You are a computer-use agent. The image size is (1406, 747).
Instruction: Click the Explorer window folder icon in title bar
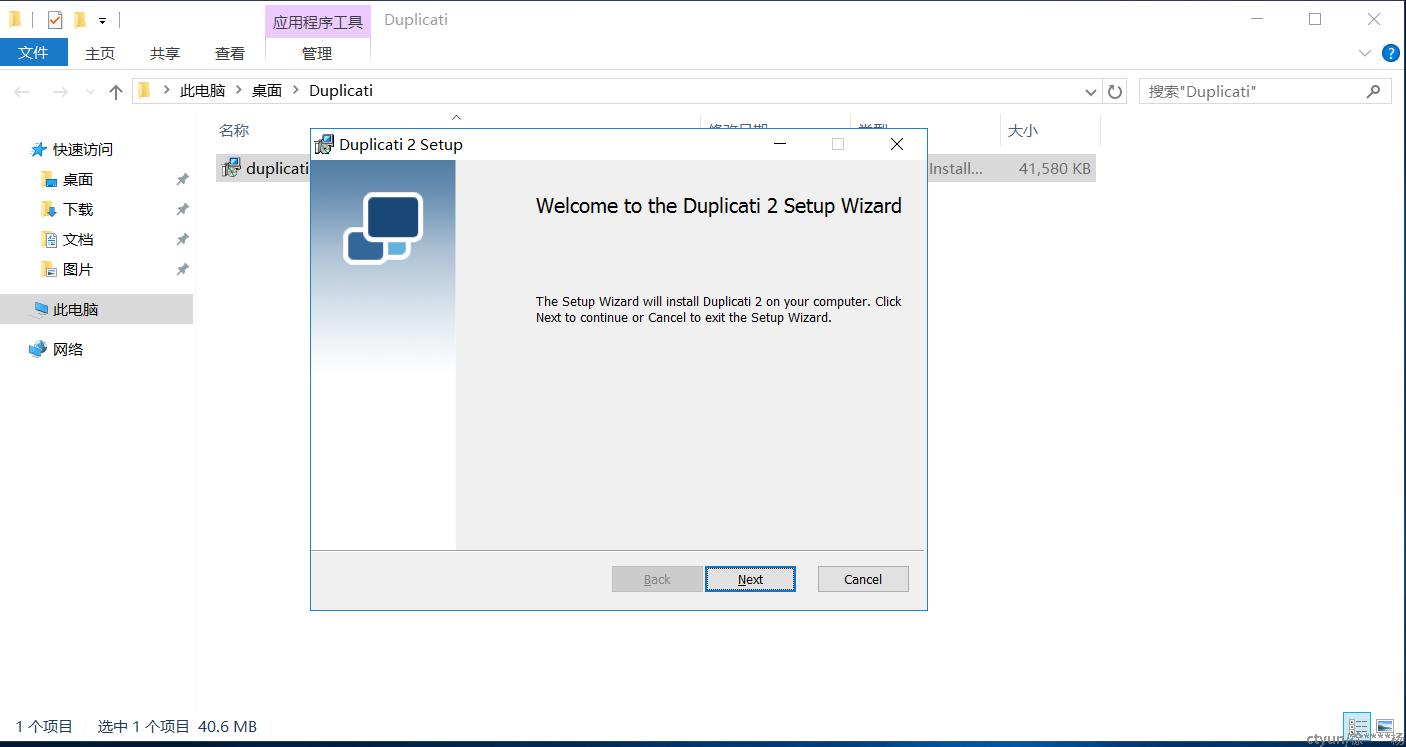coord(15,19)
